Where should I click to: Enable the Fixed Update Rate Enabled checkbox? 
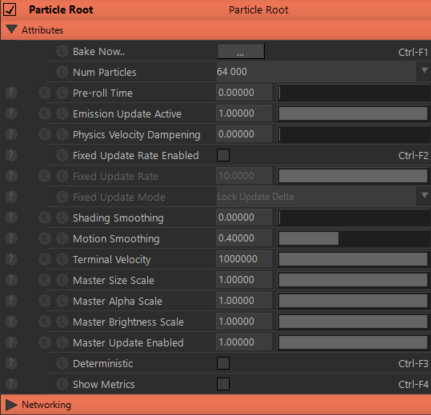pyautogui.click(x=223, y=155)
